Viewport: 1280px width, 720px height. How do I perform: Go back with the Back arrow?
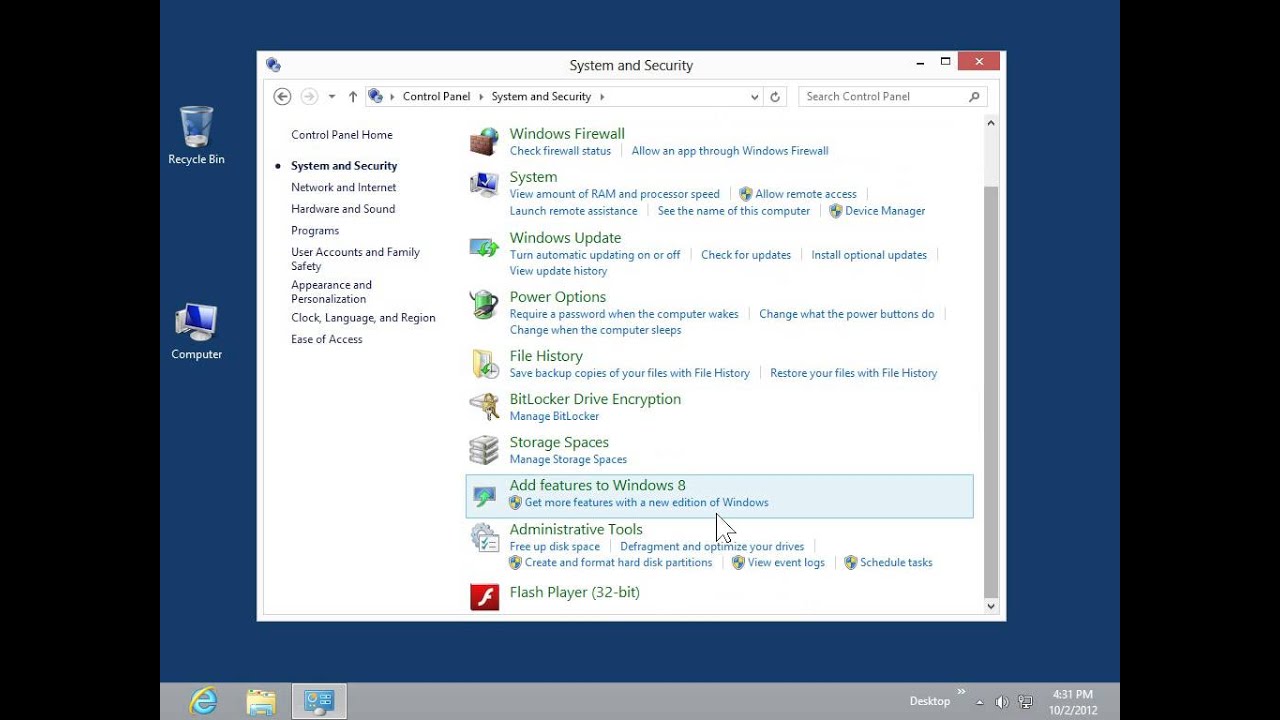point(282,97)
